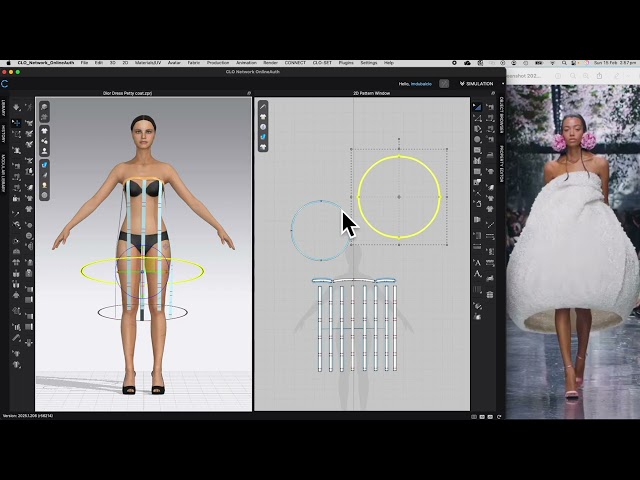Click the Info icon in Preview window

(x=558, y=76)
